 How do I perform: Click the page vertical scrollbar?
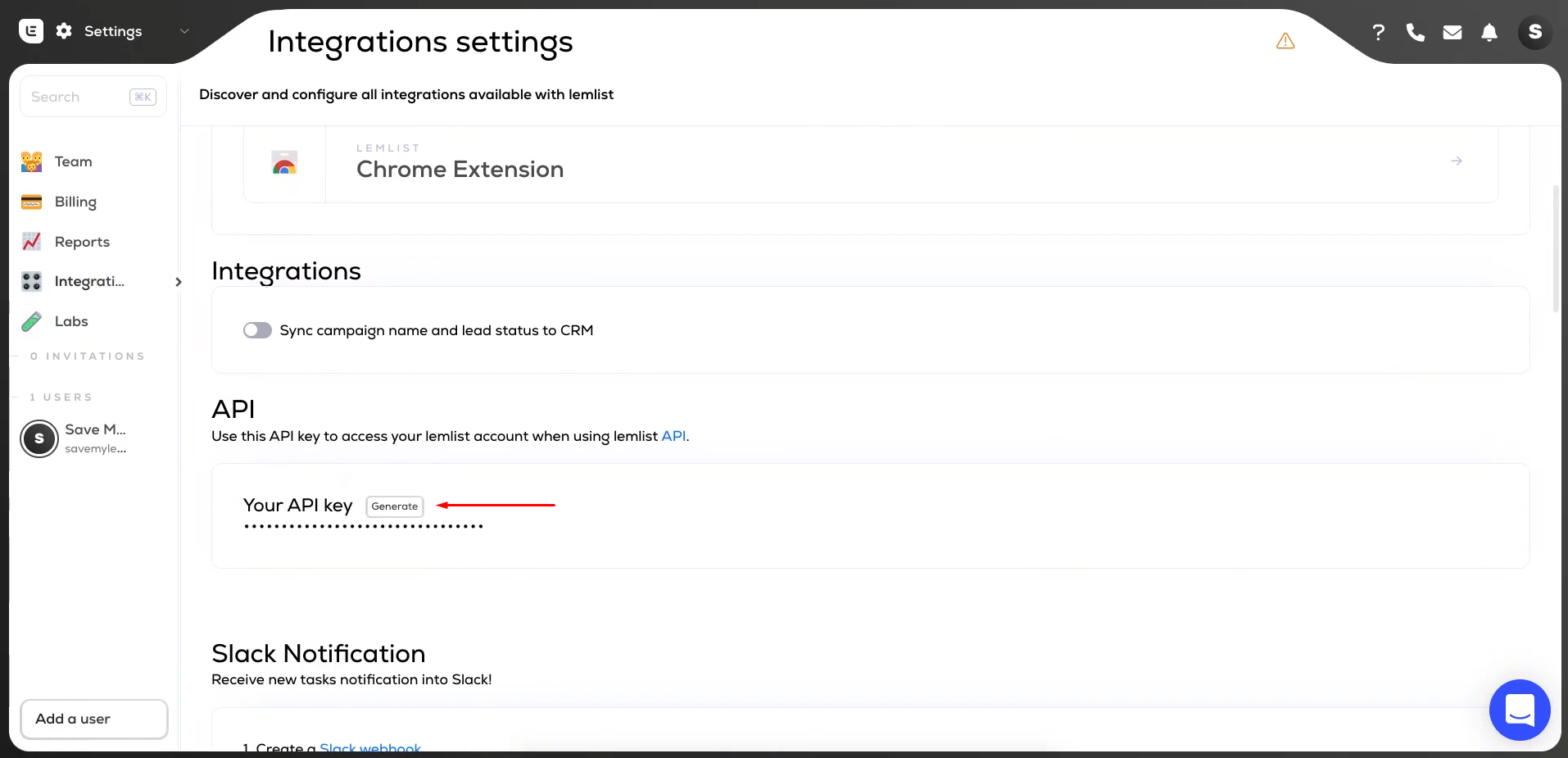click(x=1557, y=249)
